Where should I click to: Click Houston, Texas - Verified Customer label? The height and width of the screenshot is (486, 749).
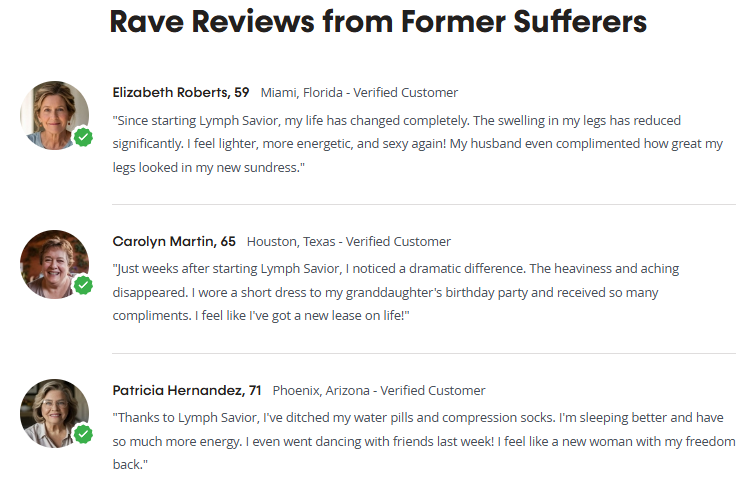click(x=349, y=242)
